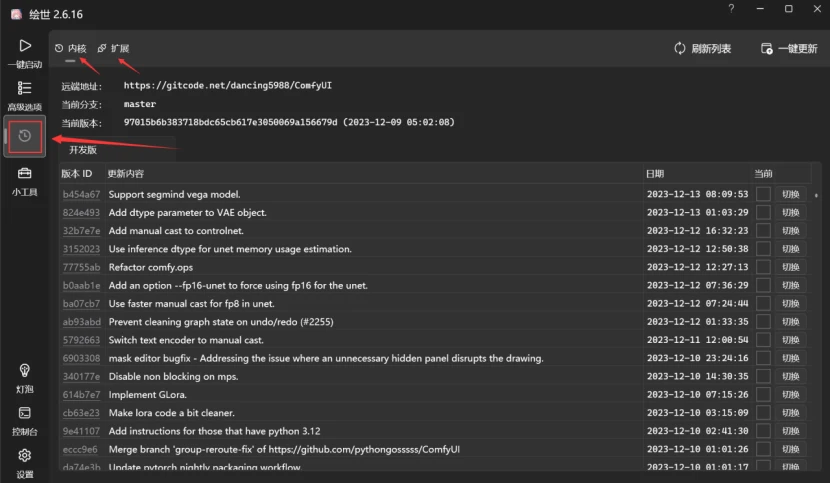Open 设置 settings gear icon
The width and height of the screenshot is (830, 483).
coord(25,456)
